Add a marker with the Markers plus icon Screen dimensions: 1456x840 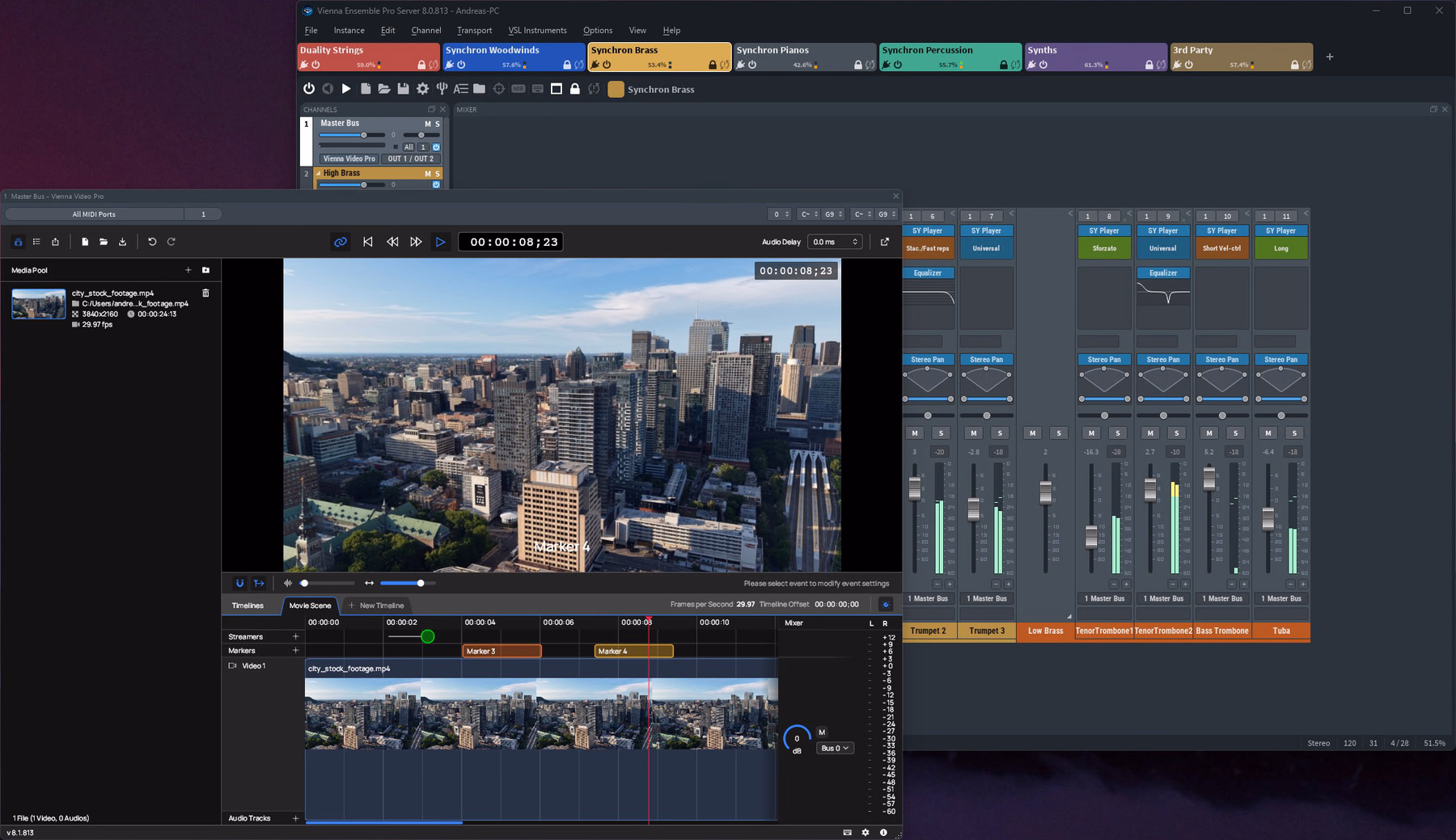(x=295, y=651)
